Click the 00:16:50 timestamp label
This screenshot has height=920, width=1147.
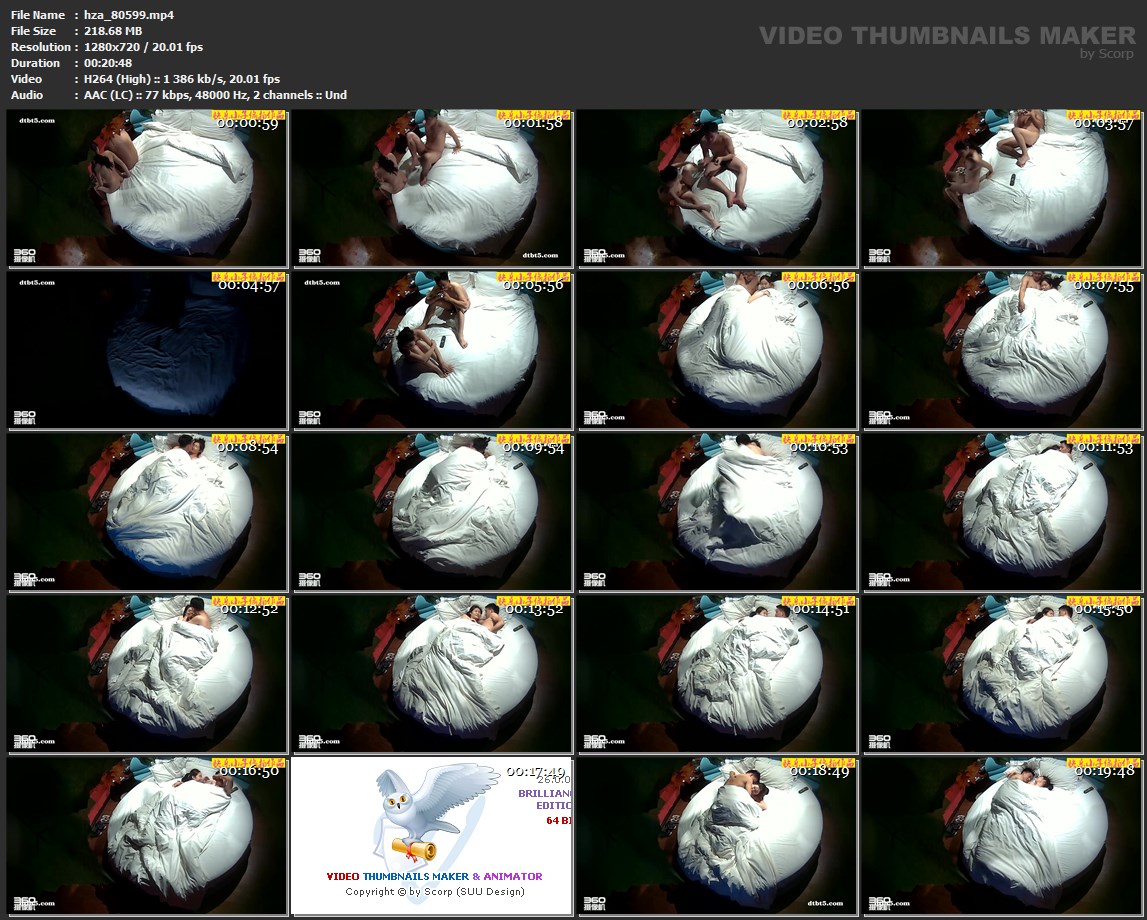250,771
